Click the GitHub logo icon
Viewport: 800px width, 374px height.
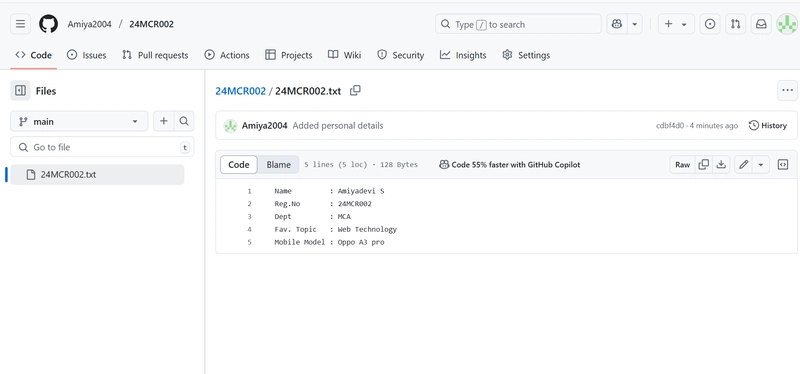(x=48, y=24)
